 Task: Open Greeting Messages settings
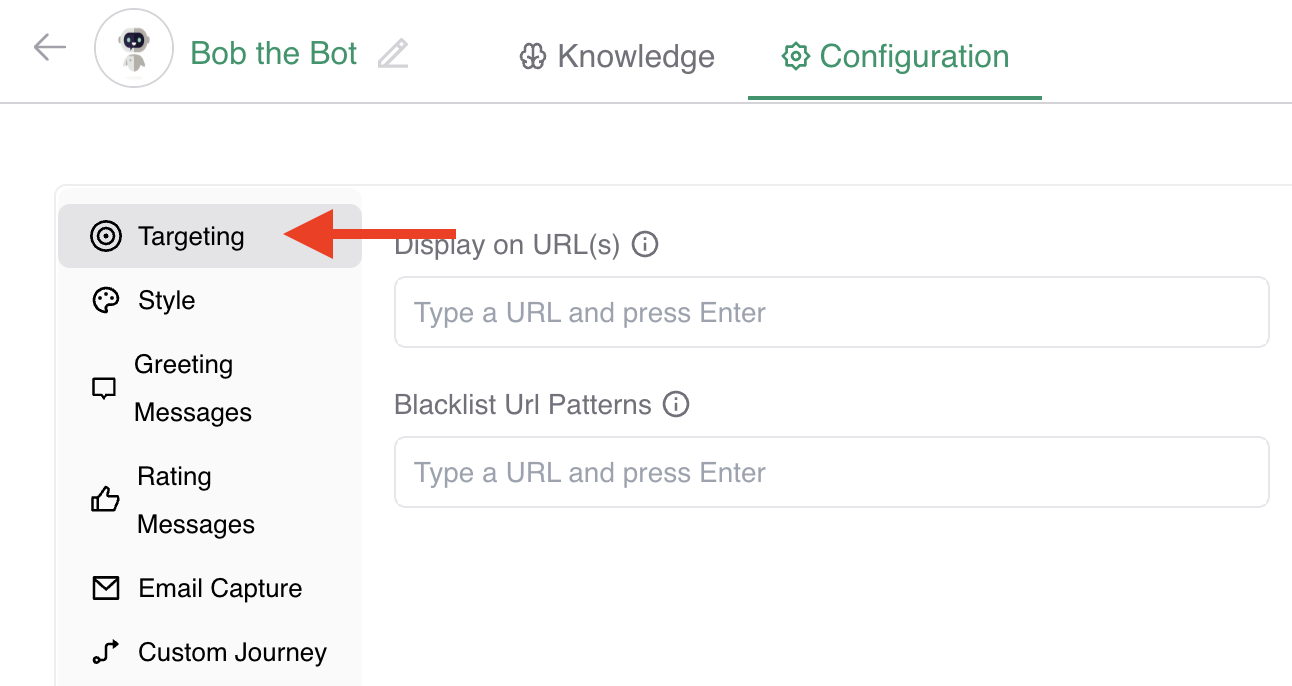tap(192, 388)
